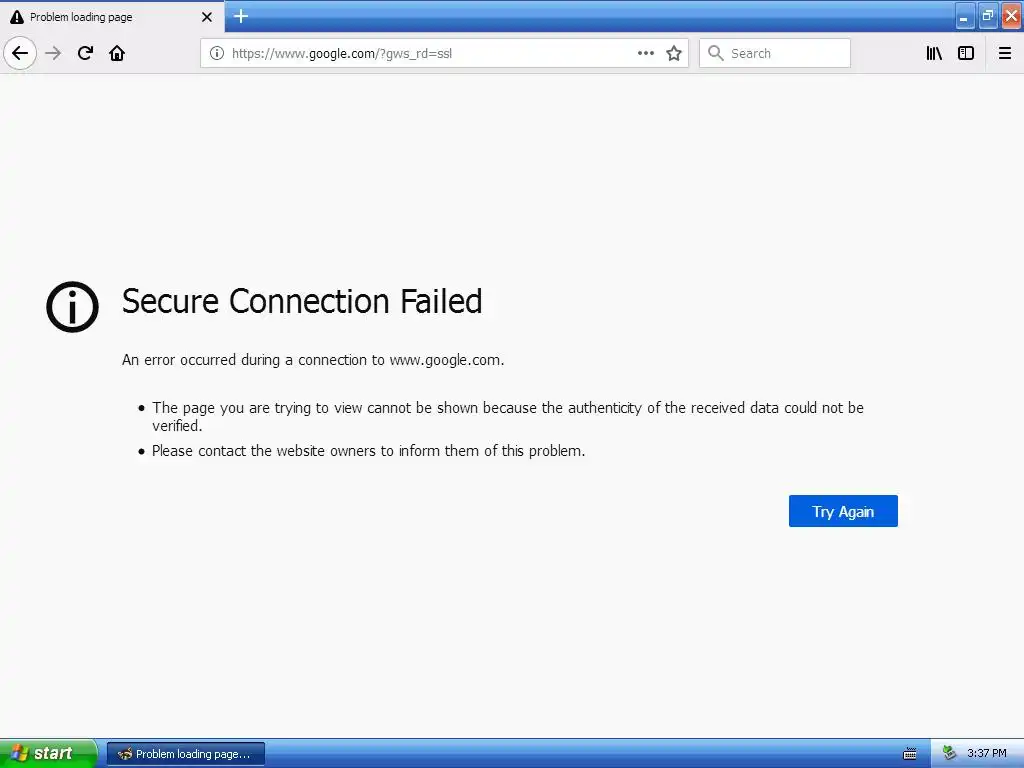Click the Forward navigation arrow
The width and height of the screenshot is (1024, 768).
coord(53,53)
